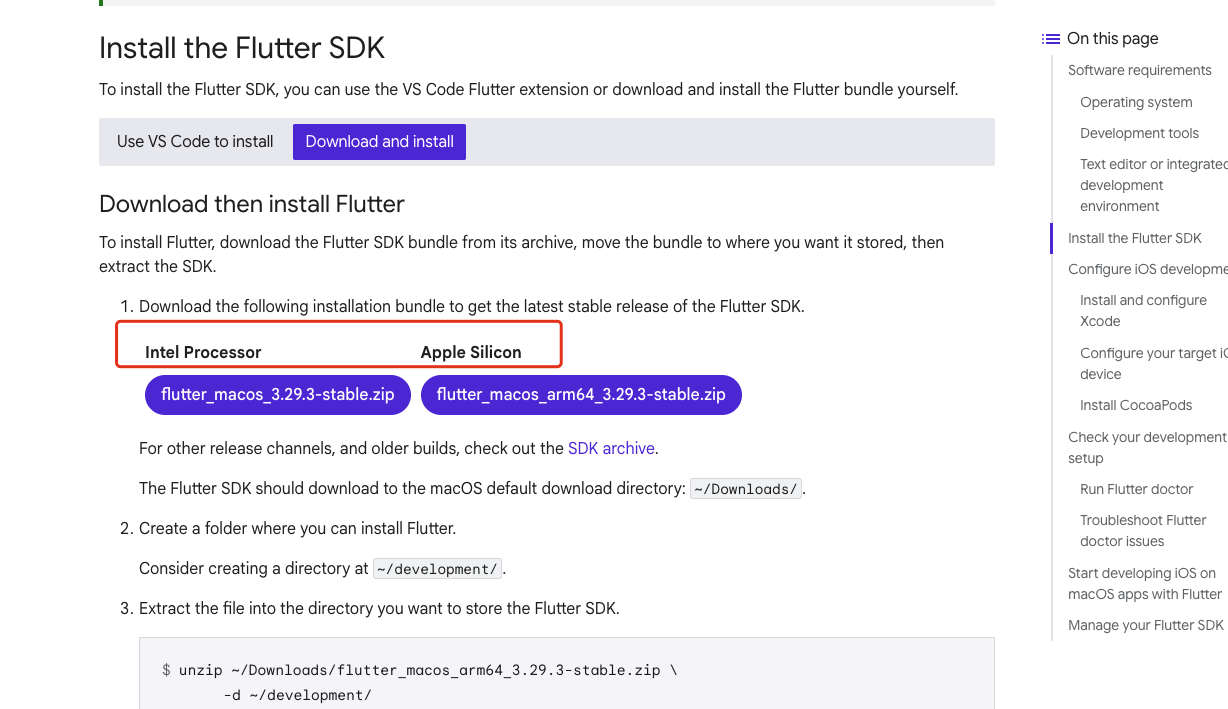The height and width of the screenshot is (709, 1228).
Task: Navigate to Run Flutter doctor
Action: (x=1137, y=489)
